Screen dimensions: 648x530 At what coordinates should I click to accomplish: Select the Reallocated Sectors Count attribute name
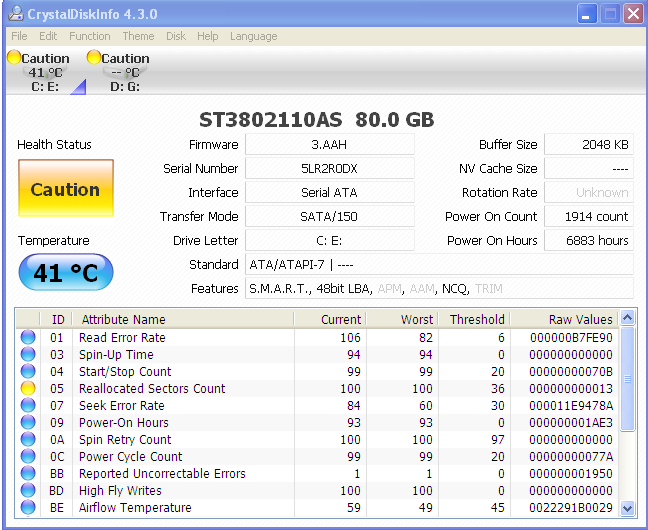(x=152, y=389)
